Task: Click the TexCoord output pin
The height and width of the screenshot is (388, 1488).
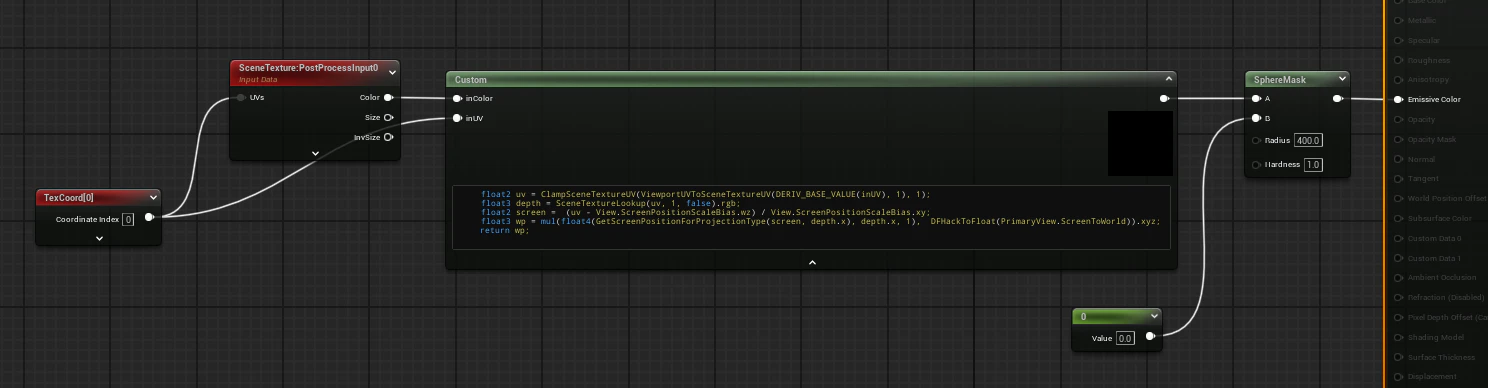Action: [149, 217]
